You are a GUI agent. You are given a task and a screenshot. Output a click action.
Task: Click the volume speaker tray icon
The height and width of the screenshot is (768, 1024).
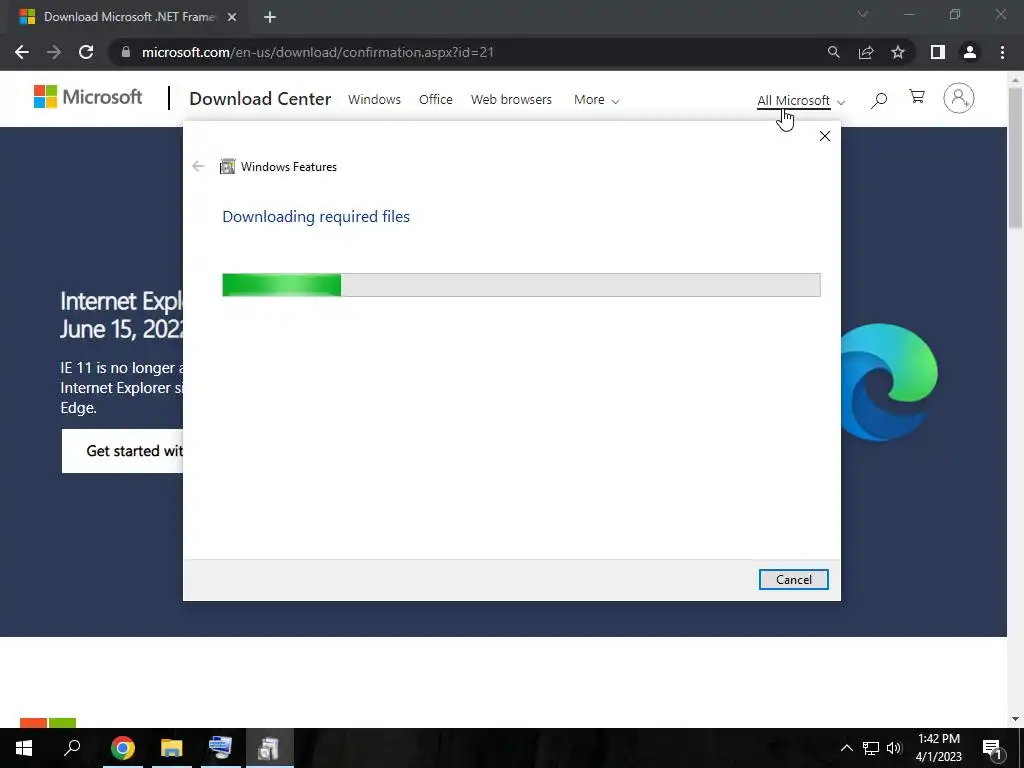894,748
